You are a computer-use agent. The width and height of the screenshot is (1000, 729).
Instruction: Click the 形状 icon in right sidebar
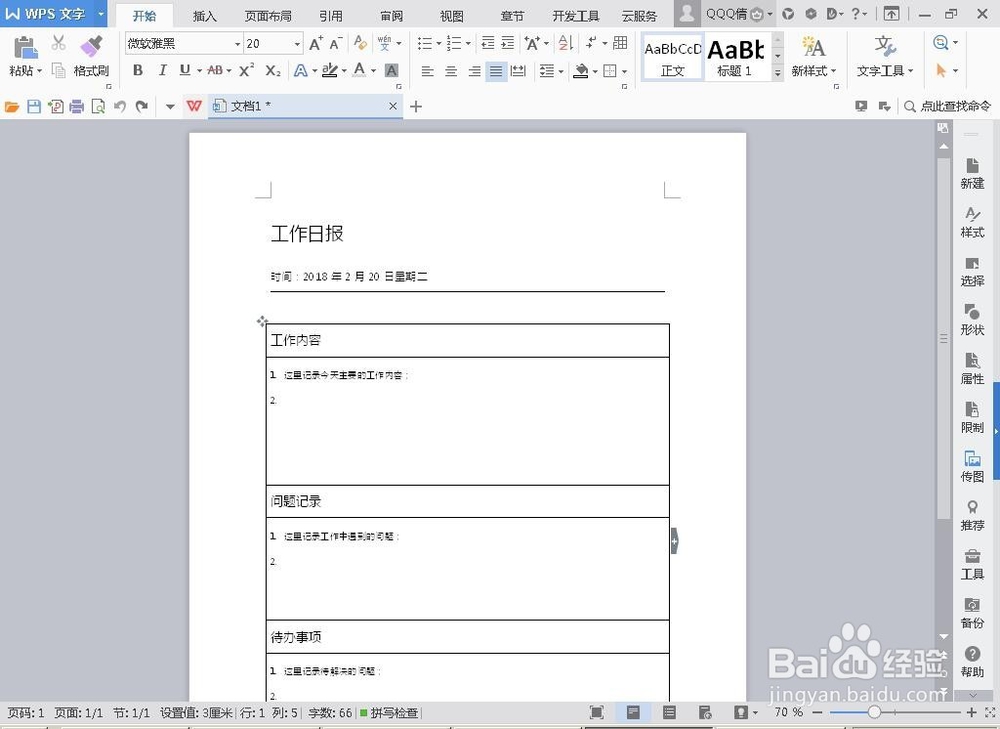(971, 319)
